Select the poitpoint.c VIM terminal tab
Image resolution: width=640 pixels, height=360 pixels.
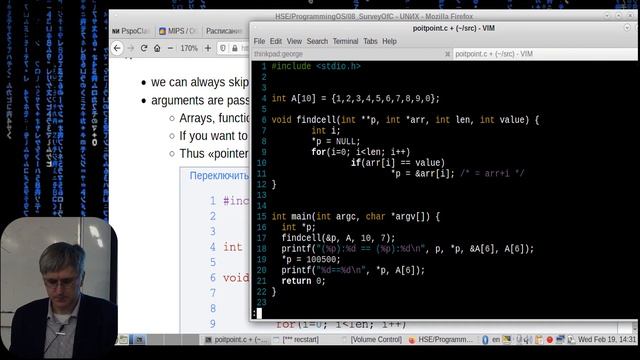click(545, 54)
